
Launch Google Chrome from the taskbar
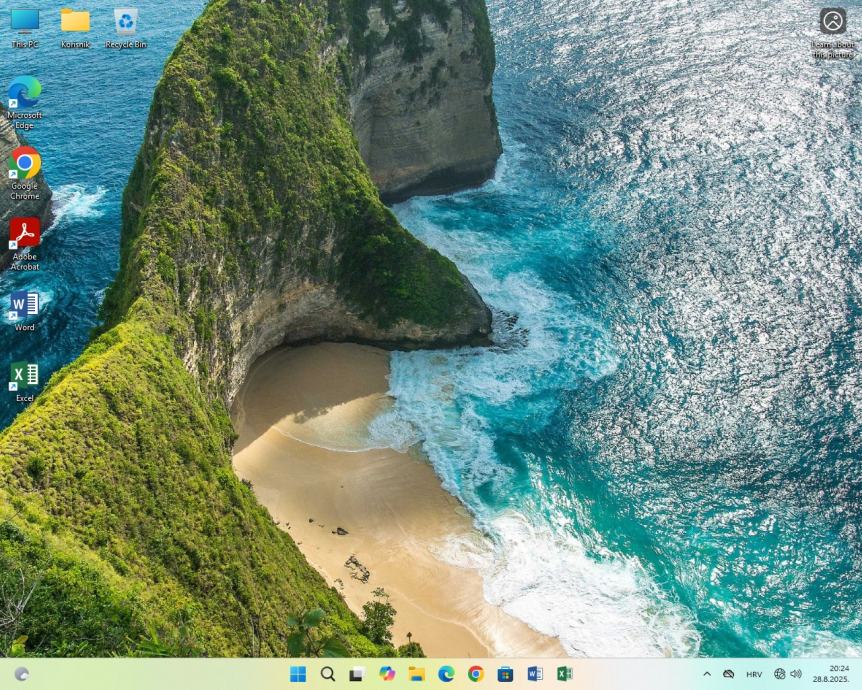click(476, 674)
